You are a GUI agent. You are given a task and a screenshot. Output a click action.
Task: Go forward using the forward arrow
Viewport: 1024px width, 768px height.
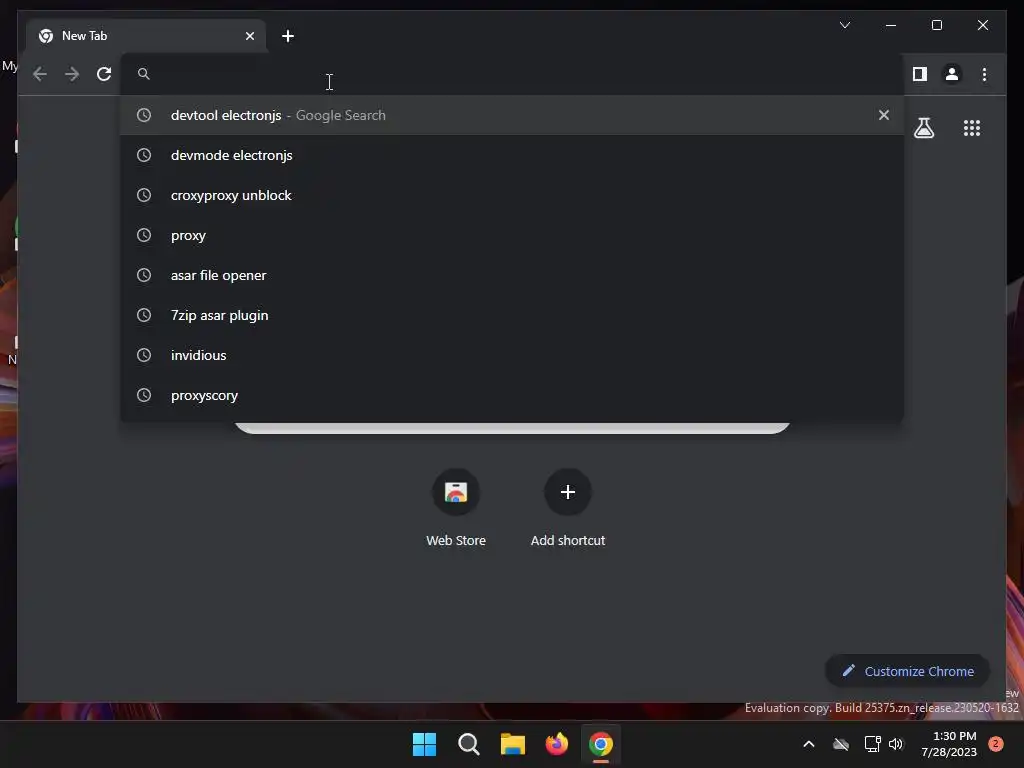[72, 74]
